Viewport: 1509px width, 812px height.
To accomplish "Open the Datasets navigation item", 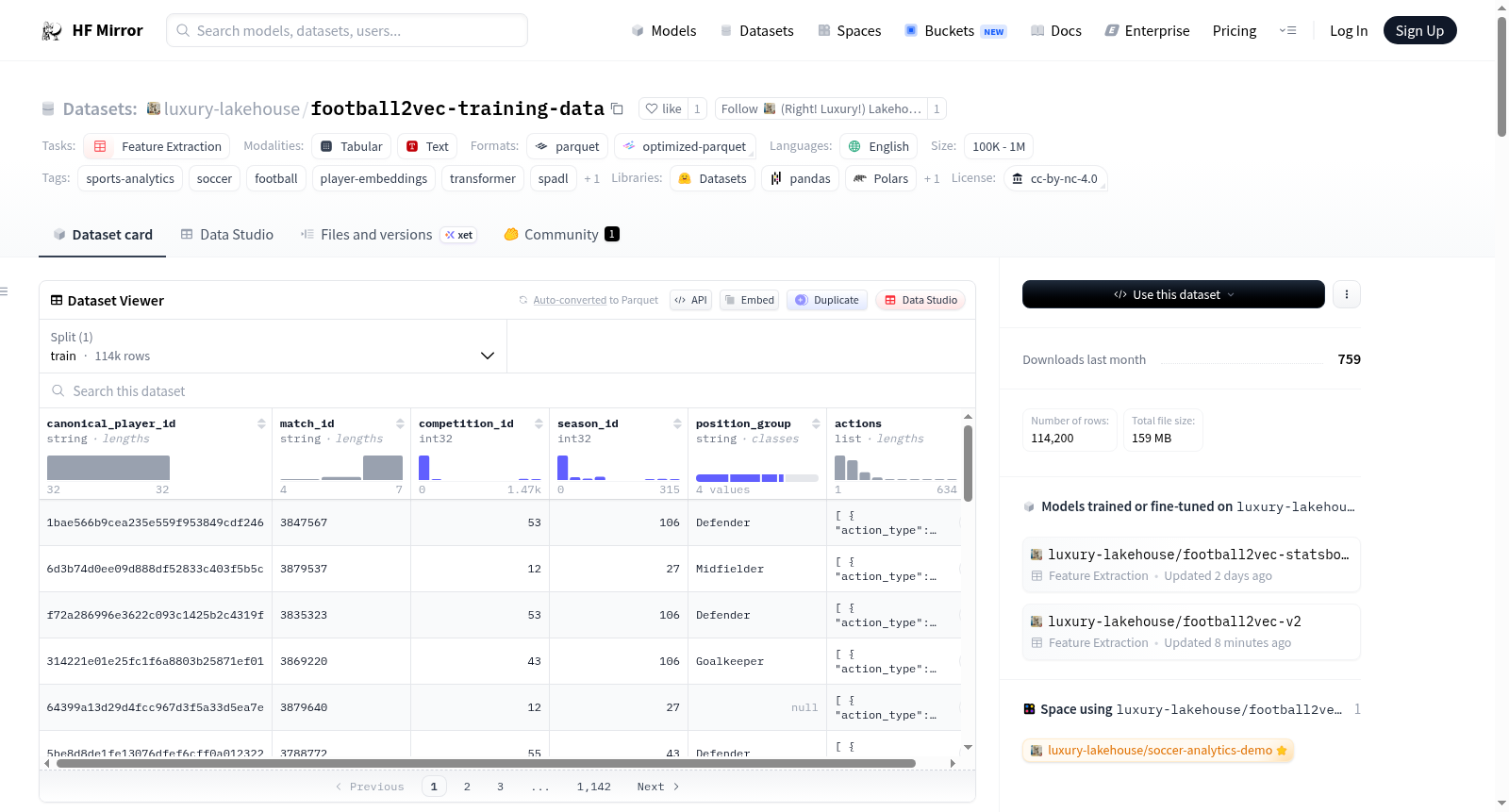I will click(x=757, y=31).
